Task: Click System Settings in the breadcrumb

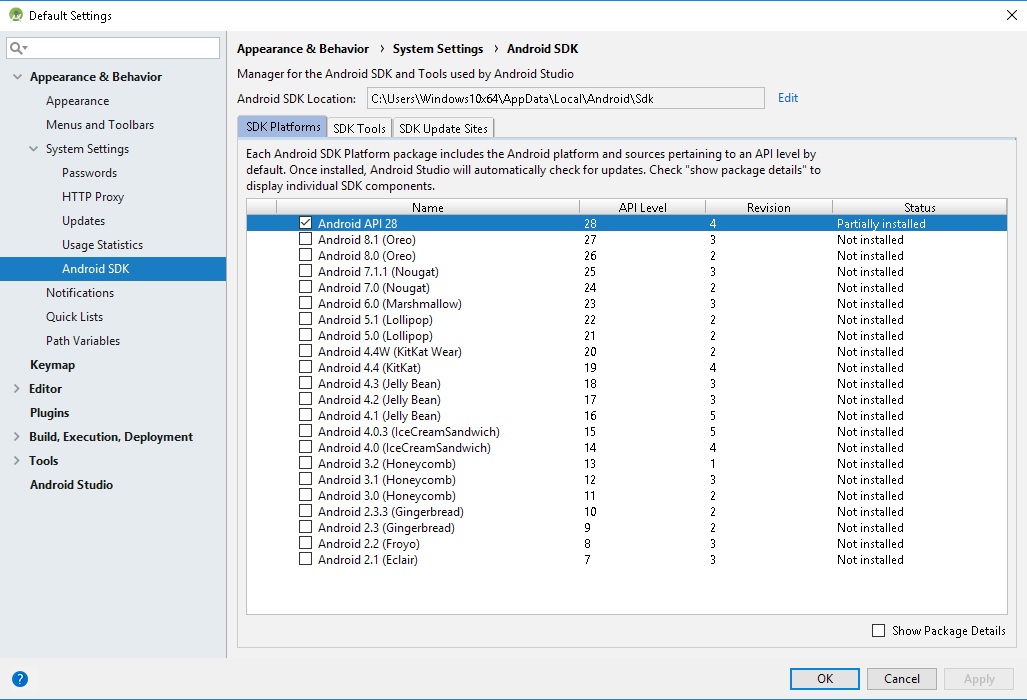Action: click(x=438, y=49)
